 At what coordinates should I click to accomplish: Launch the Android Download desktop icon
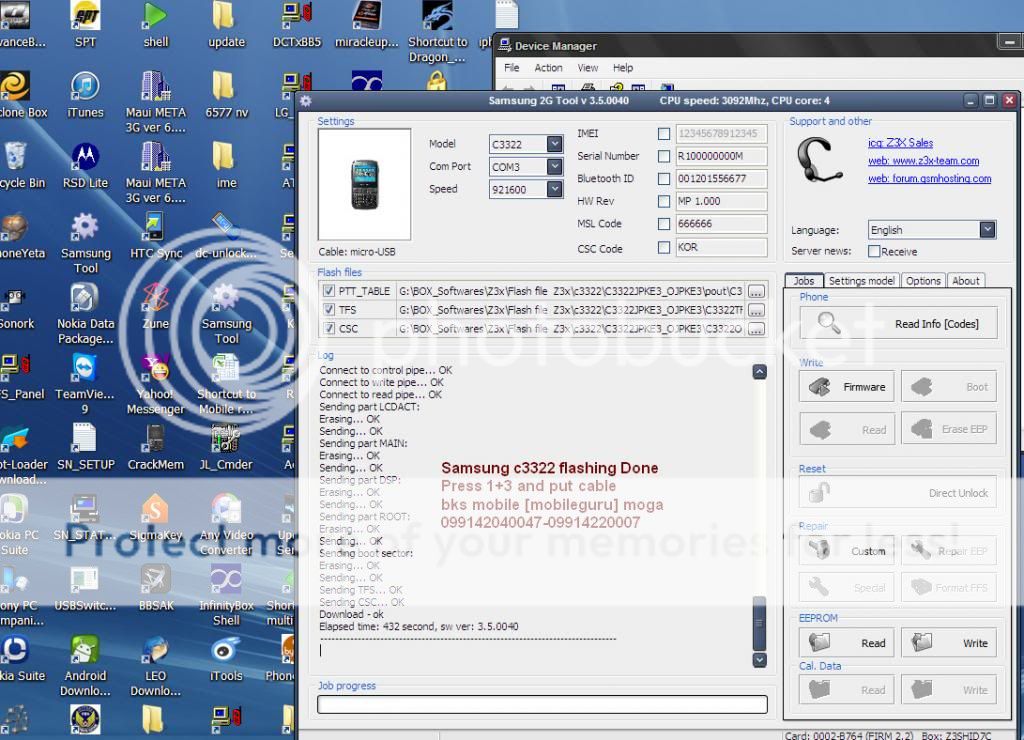point(85,666)
